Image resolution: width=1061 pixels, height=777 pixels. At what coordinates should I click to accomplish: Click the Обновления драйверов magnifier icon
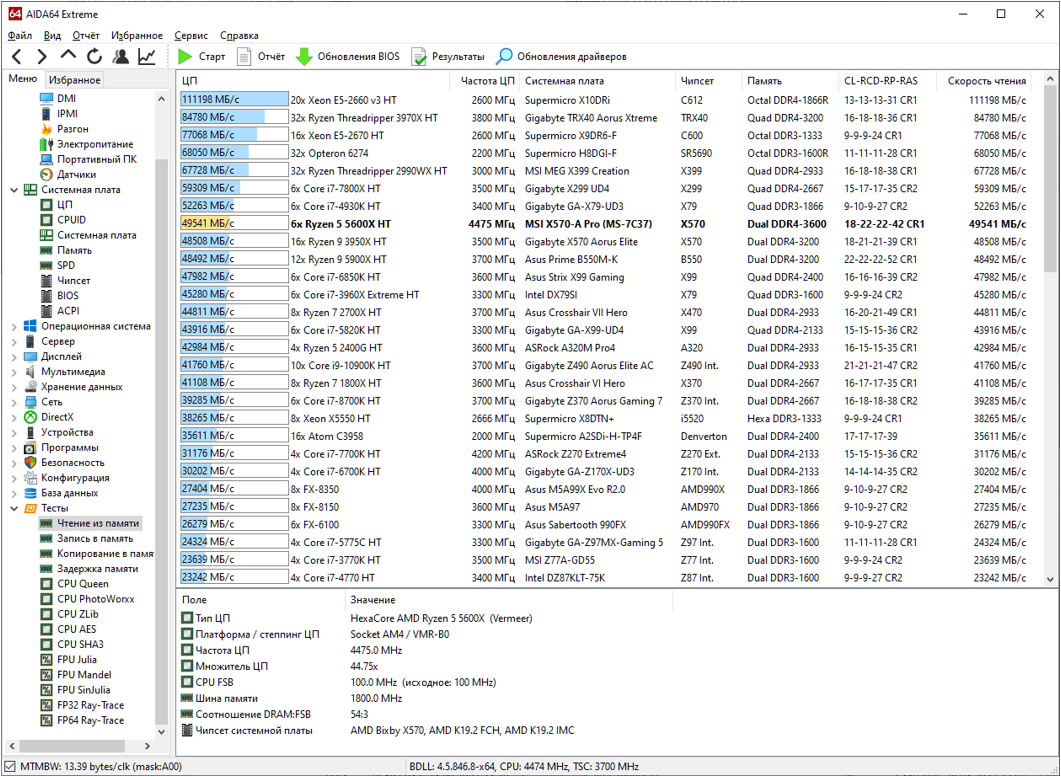[x=504, y=57]
